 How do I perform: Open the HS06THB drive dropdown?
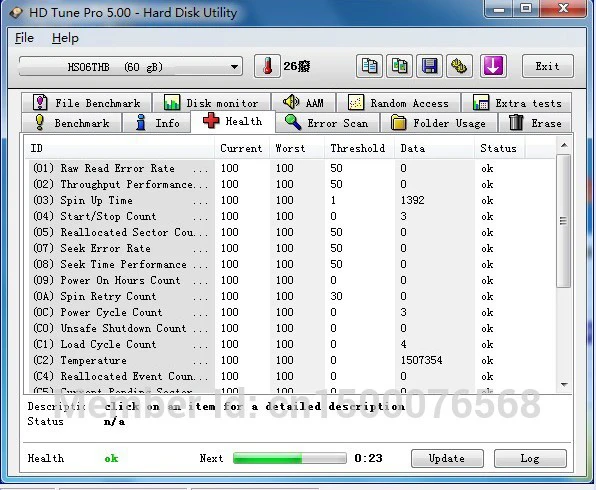click(x=131, y=67)
